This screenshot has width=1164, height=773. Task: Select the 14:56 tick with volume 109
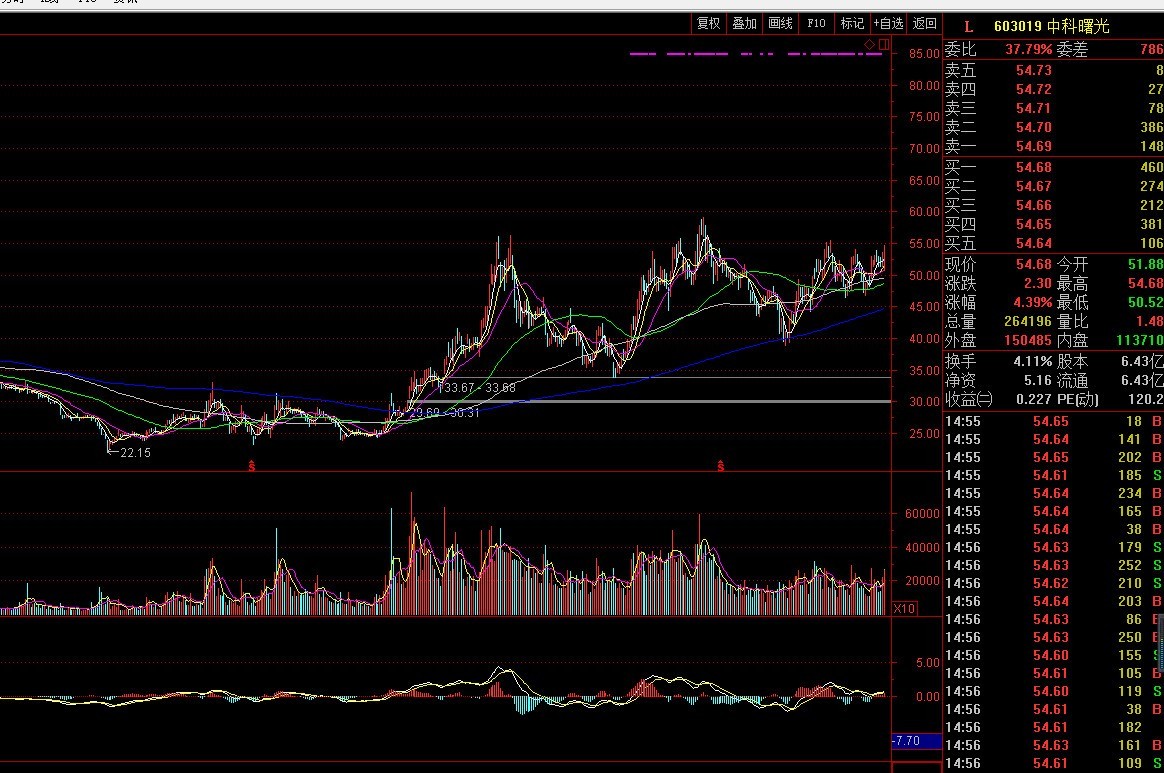pos(1053,763)
